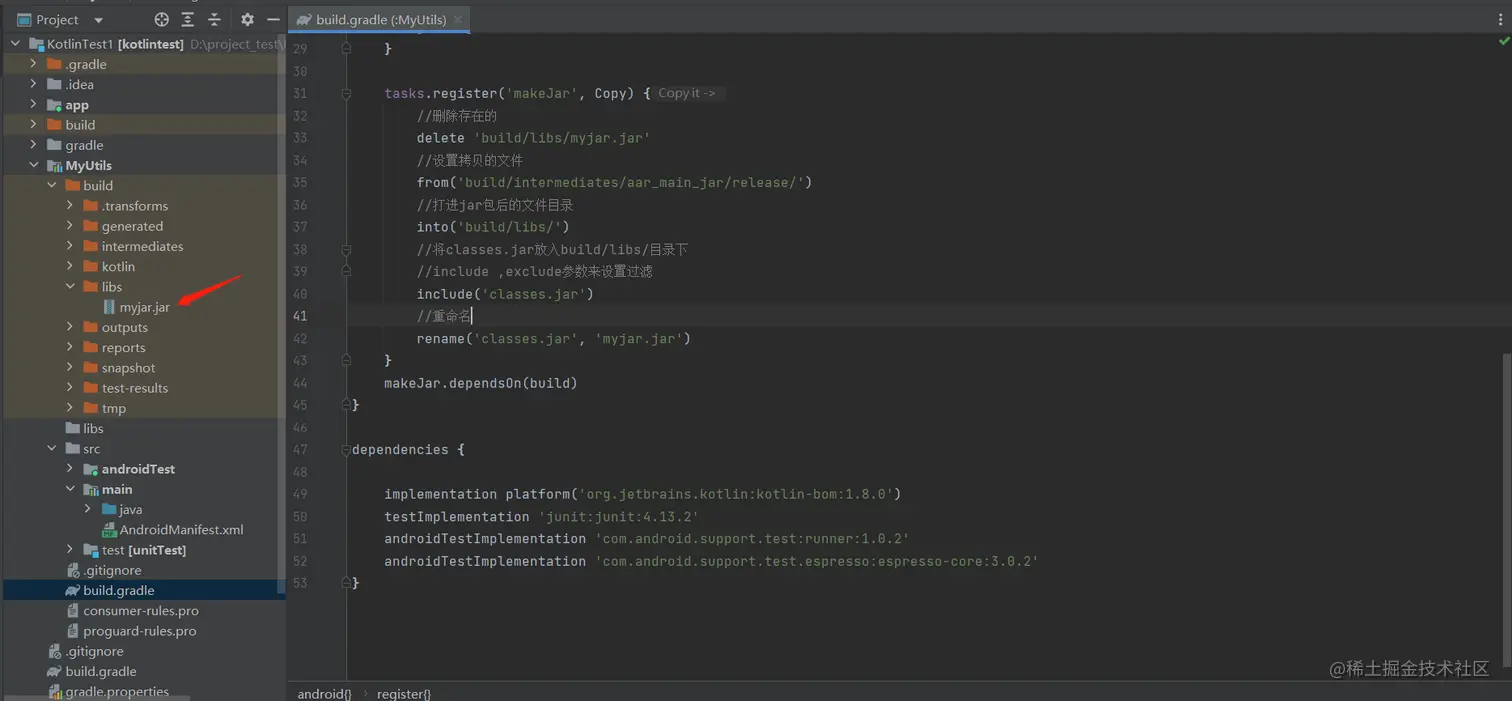Collapse the build libs folder arrow
The image size is (1512, 701).
[70, 287]
